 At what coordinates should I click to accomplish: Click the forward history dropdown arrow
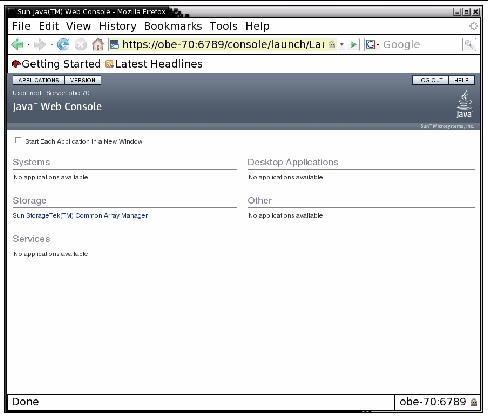(x=52, y=45)
